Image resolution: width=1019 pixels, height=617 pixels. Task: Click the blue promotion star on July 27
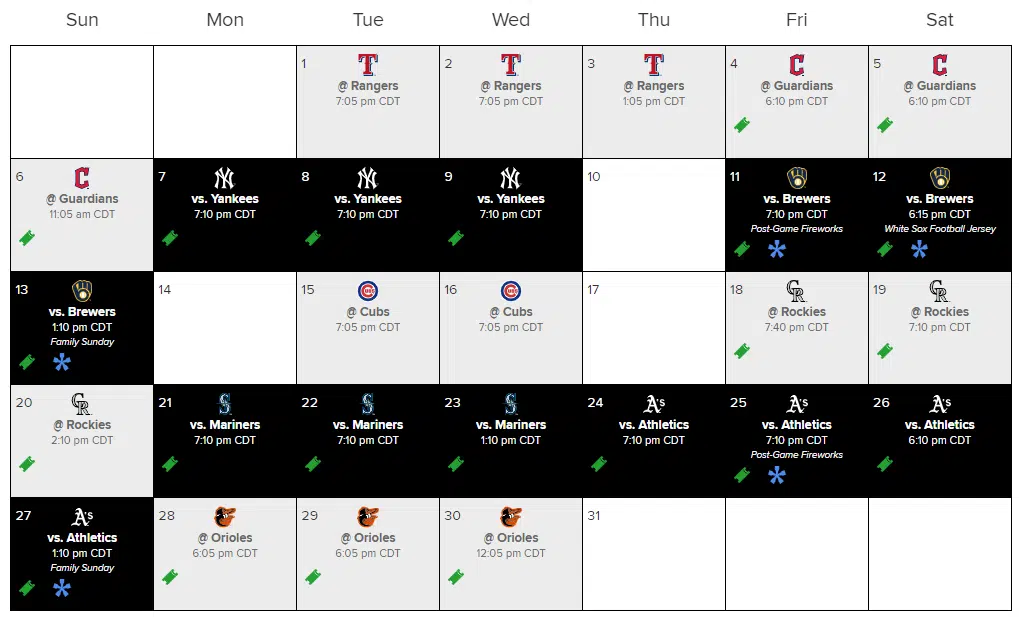click(x=62, y=588)
